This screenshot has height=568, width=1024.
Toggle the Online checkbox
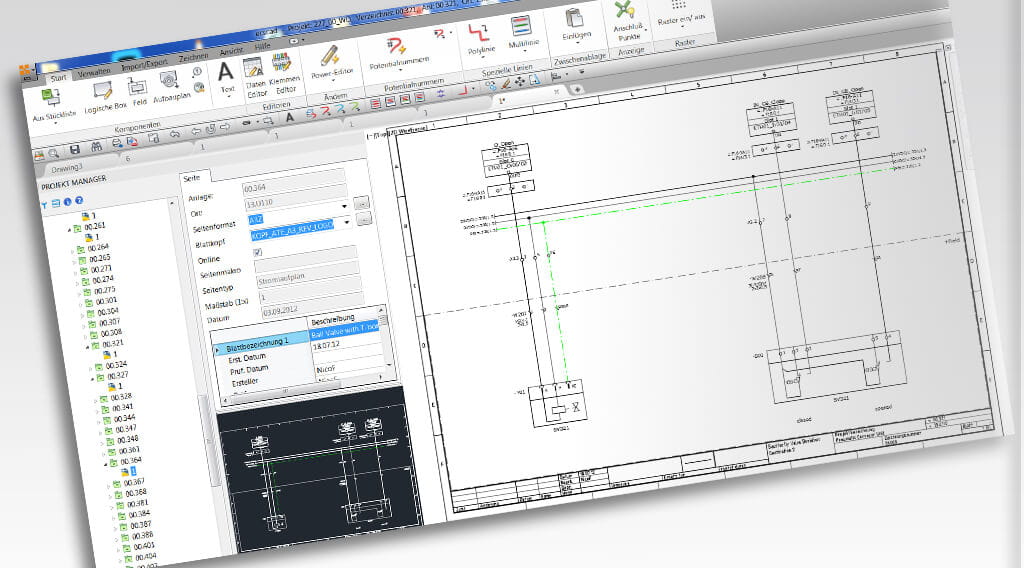[257, 252]
